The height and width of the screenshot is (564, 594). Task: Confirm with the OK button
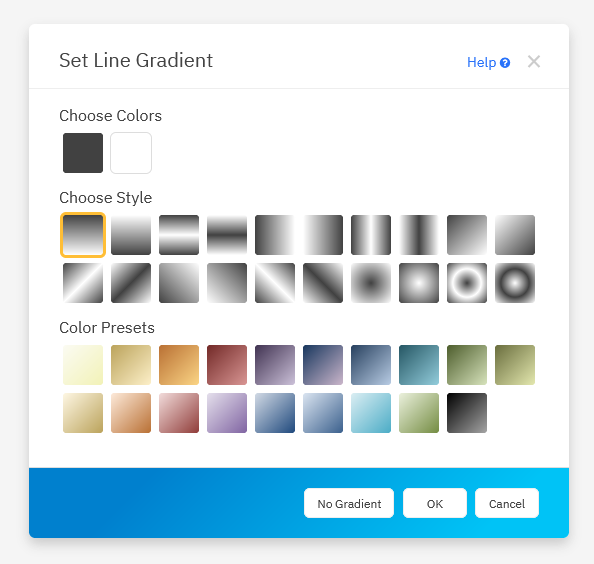point(435,503)
